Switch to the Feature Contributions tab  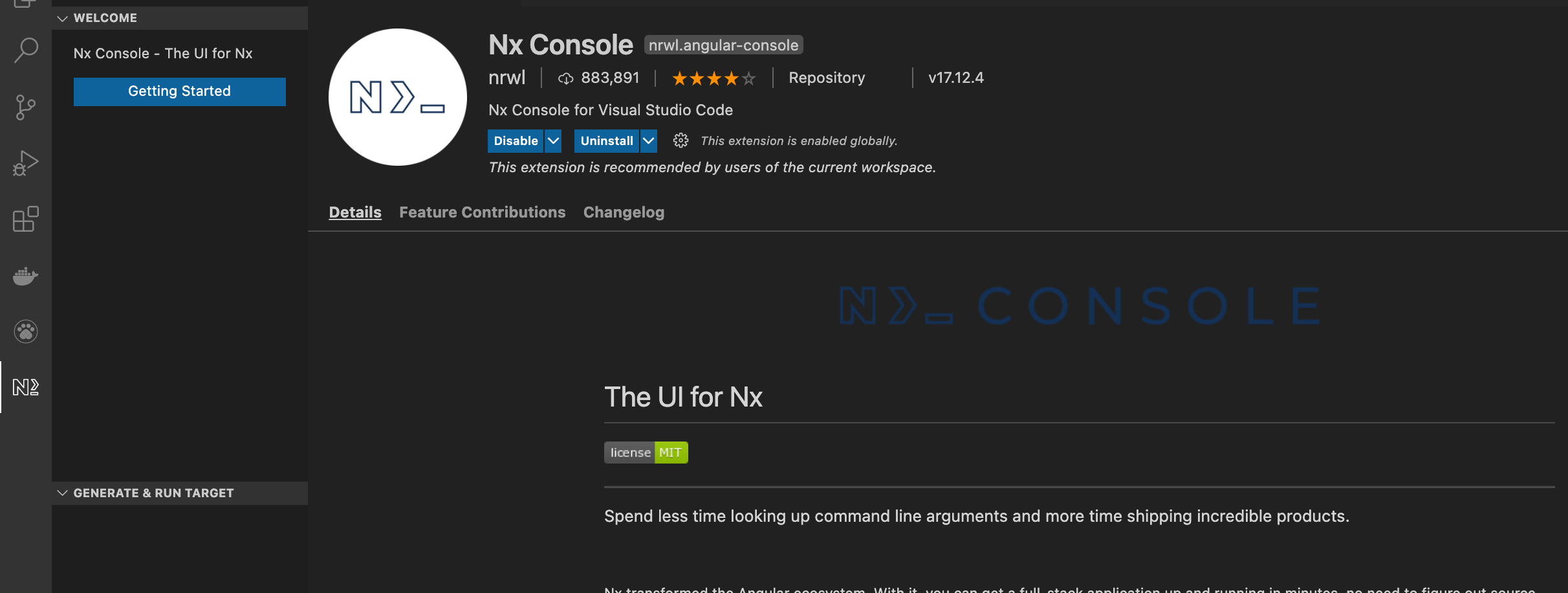483,212
